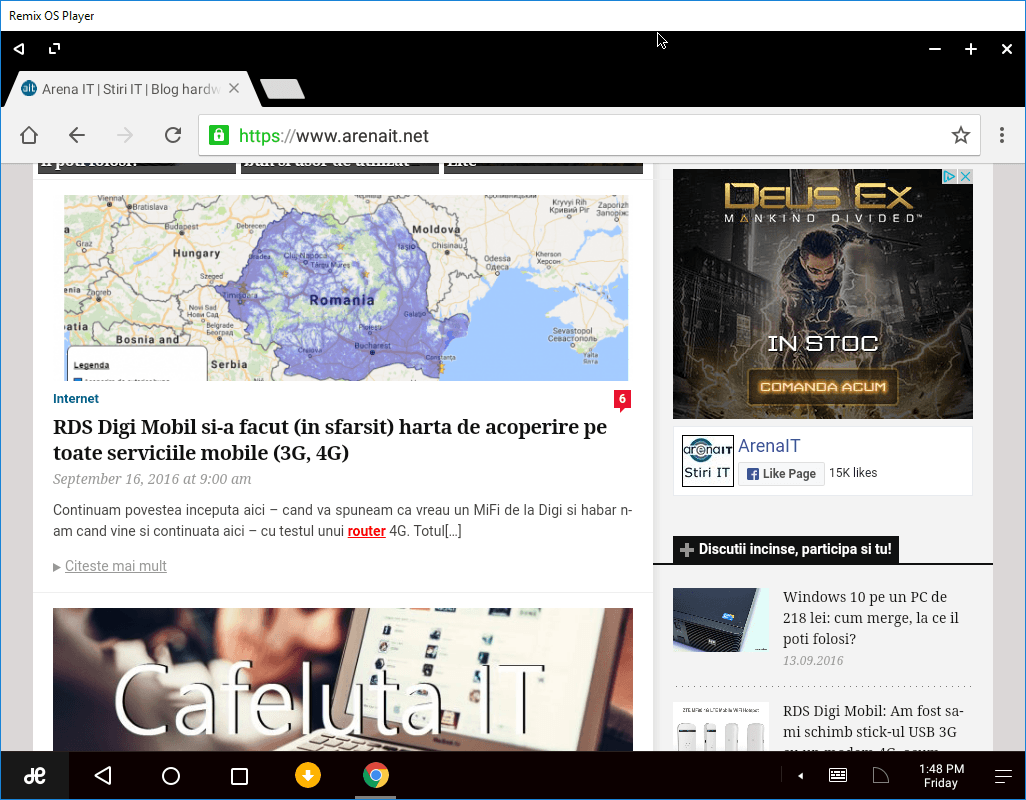This screenshot has width=1026, height=800.
Task: Select the 'Discutii incinse, participa si tu!' heading
Action: coord(786,549)
